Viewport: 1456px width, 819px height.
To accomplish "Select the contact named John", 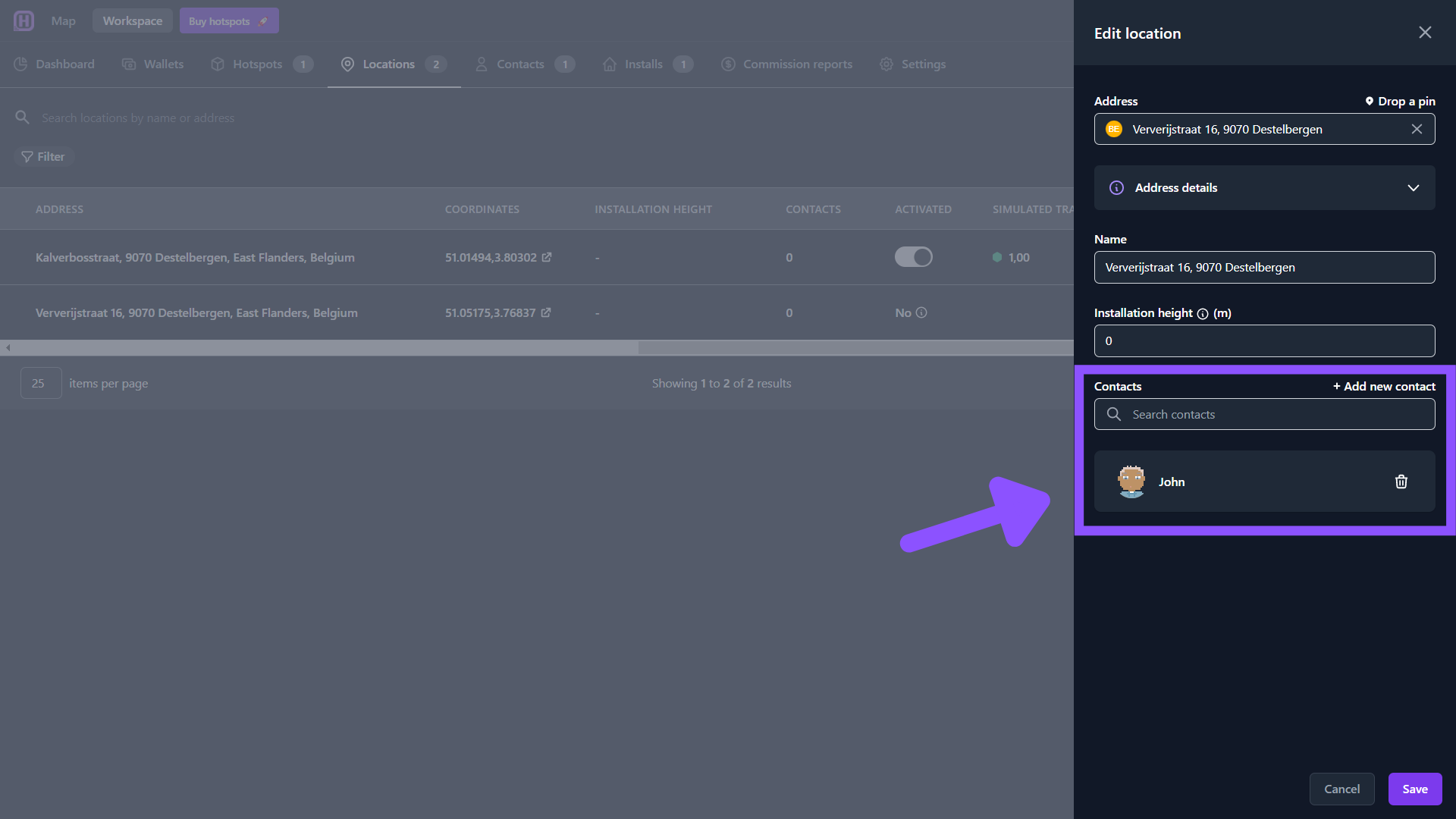I will tap(1265, 482).
